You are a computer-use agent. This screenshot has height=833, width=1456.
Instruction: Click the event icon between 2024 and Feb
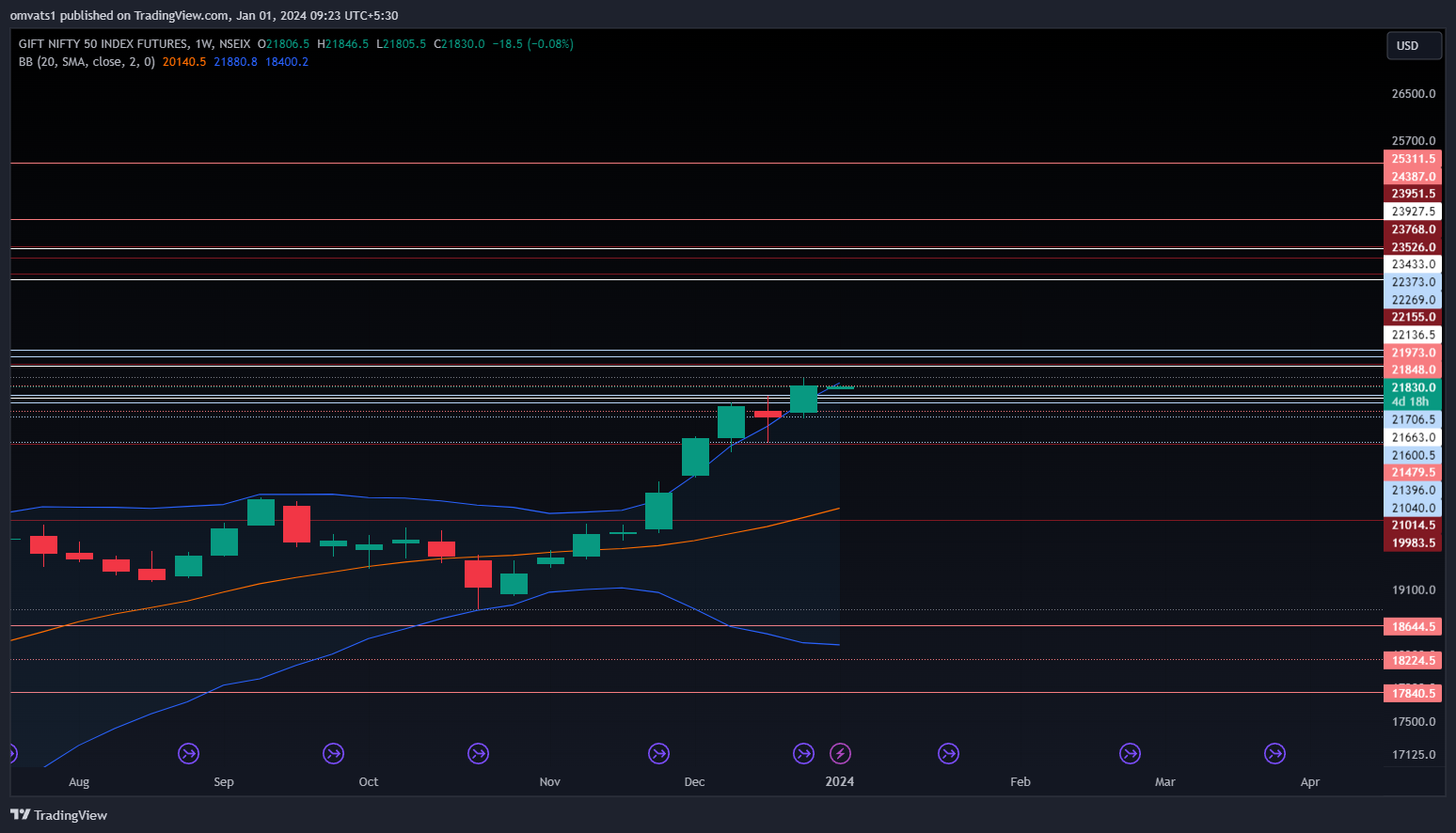pos(948,753)
